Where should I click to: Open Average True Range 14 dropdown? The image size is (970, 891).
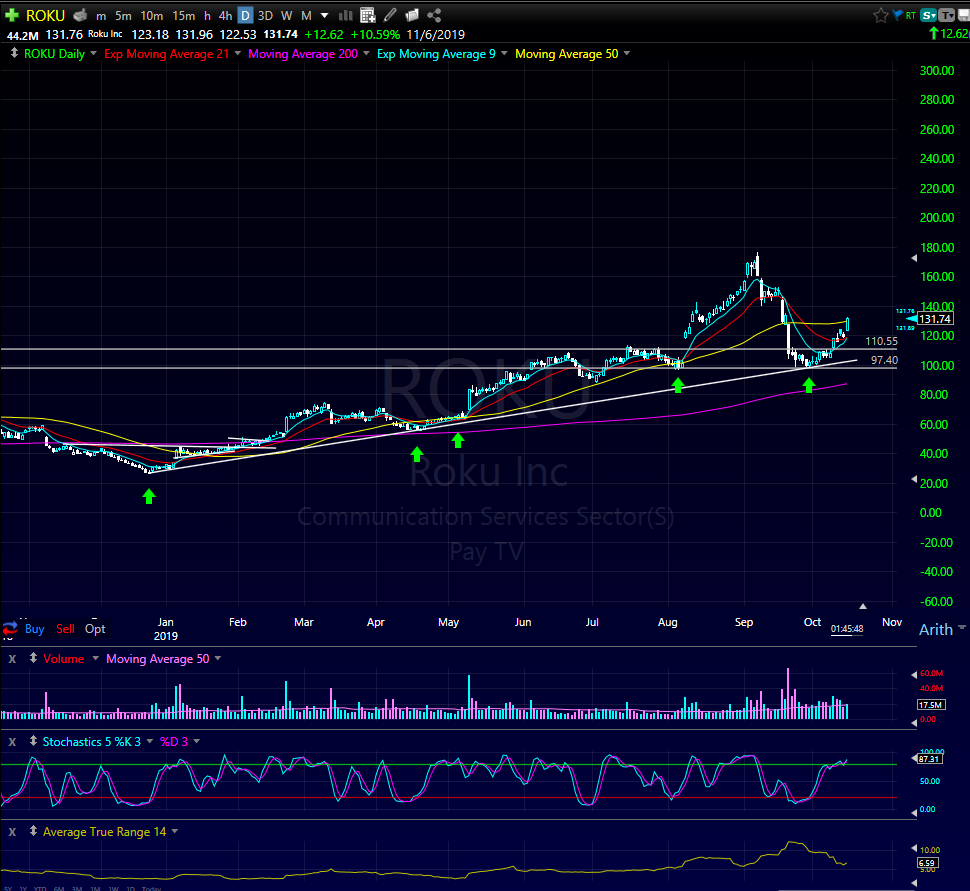(174, 832)
